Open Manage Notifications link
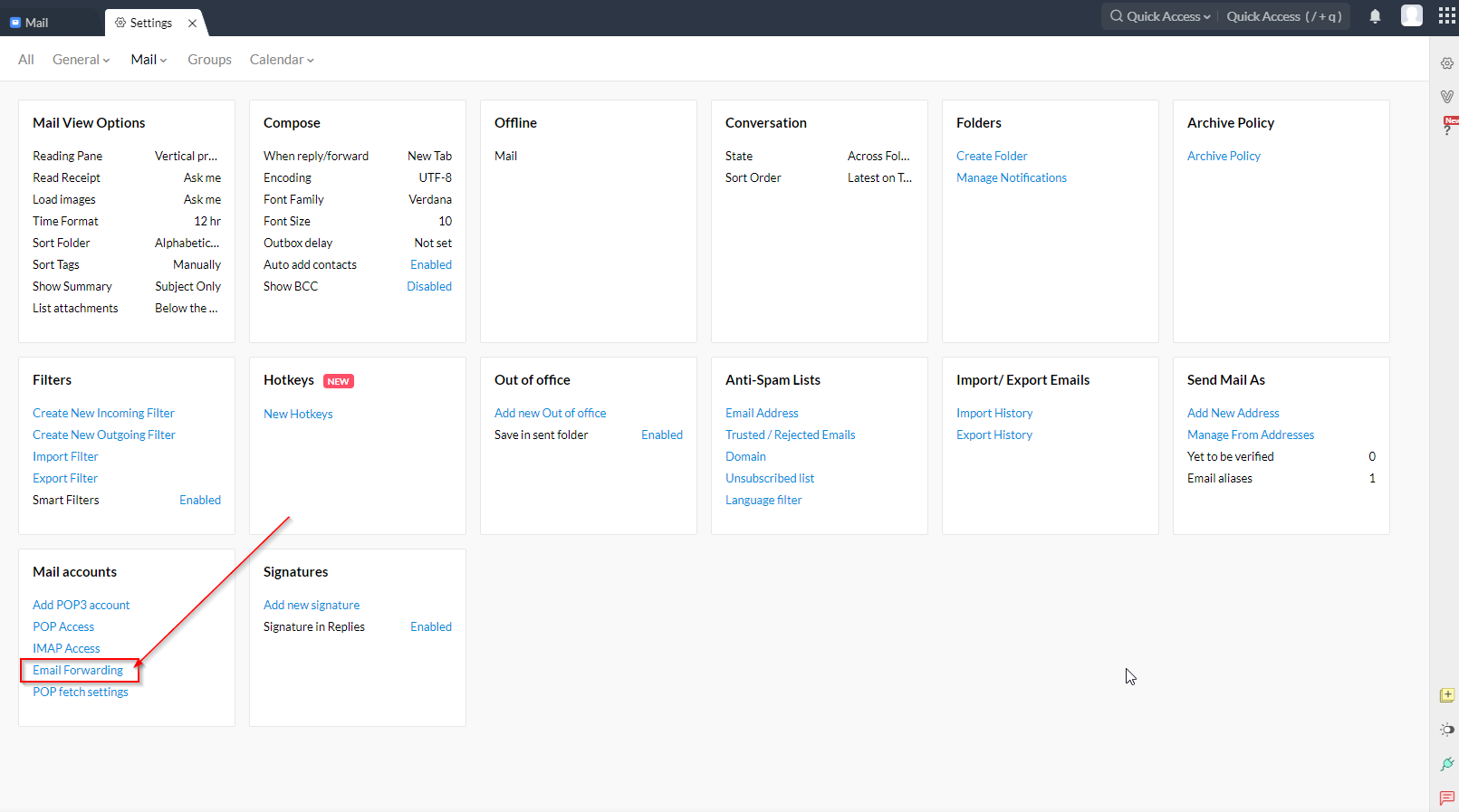Viewport: 1459px width, 812px height. pyautogui.click(x=1012, y=177)
